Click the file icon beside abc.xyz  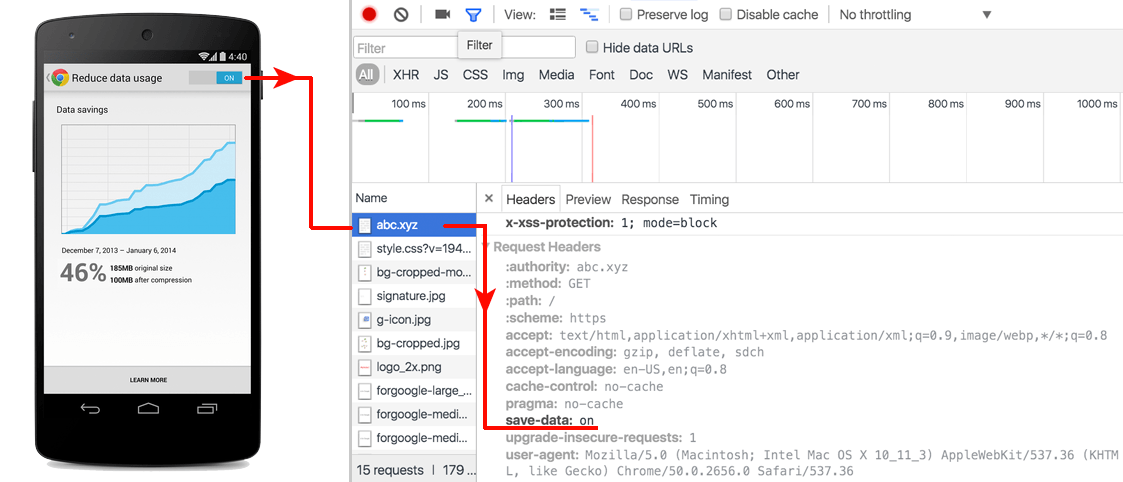pos(365,226)
